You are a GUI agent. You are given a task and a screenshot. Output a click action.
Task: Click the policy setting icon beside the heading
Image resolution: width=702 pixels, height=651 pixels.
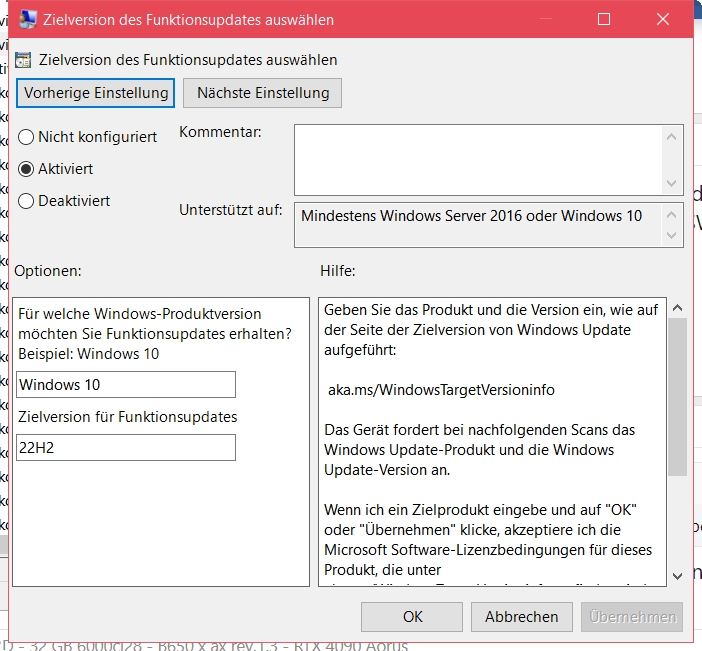pos(23,60)
